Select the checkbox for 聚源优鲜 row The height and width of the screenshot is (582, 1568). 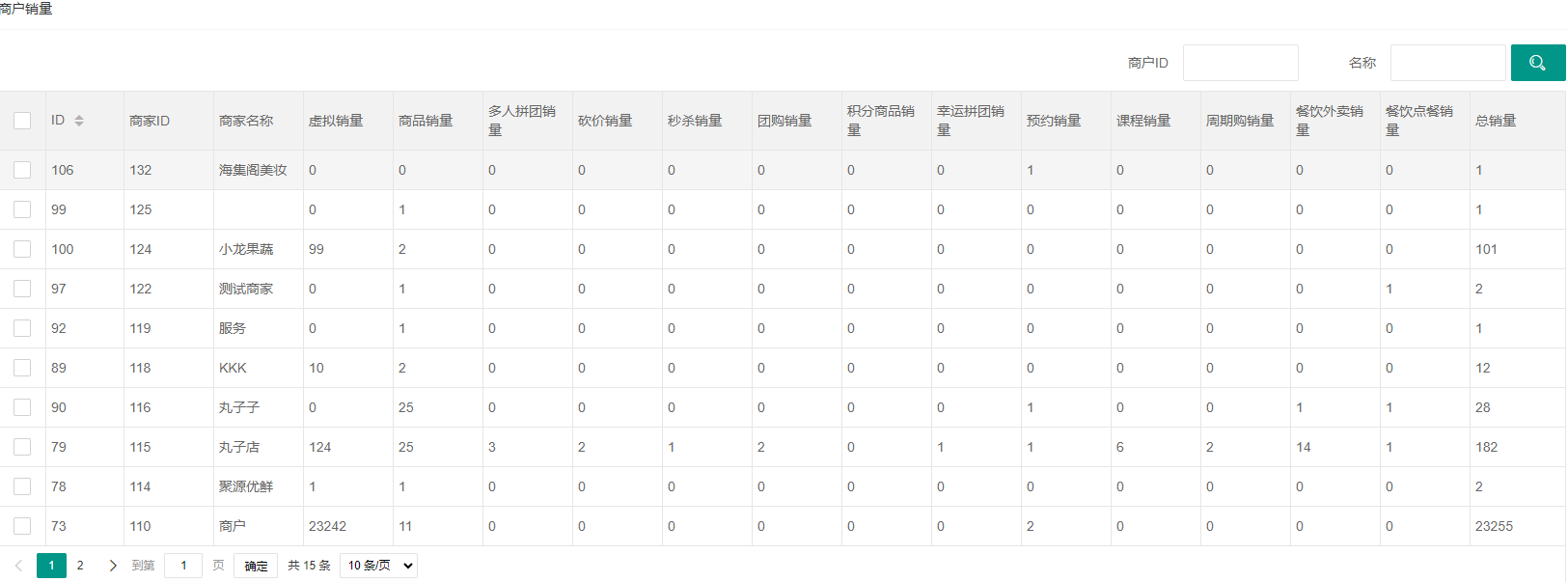pyautogui.click(x=22, y=486)
